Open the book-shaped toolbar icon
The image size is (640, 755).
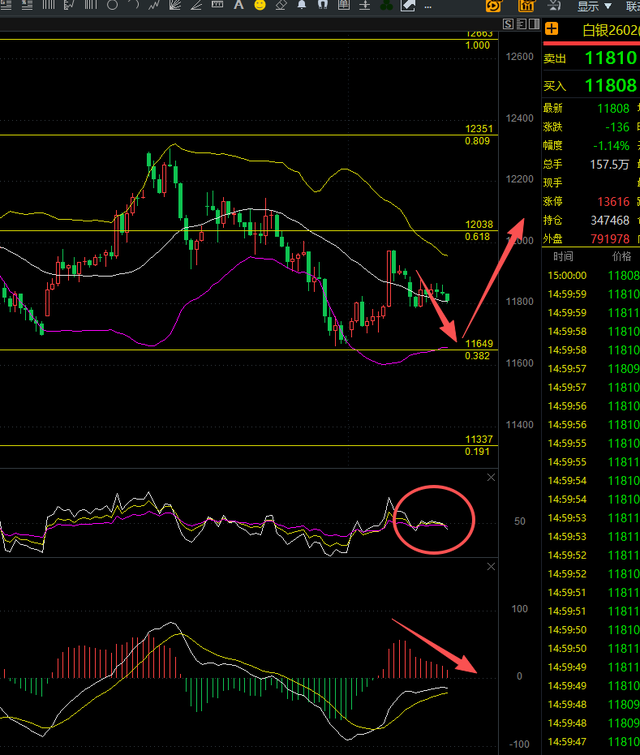(x=344, y=5)
